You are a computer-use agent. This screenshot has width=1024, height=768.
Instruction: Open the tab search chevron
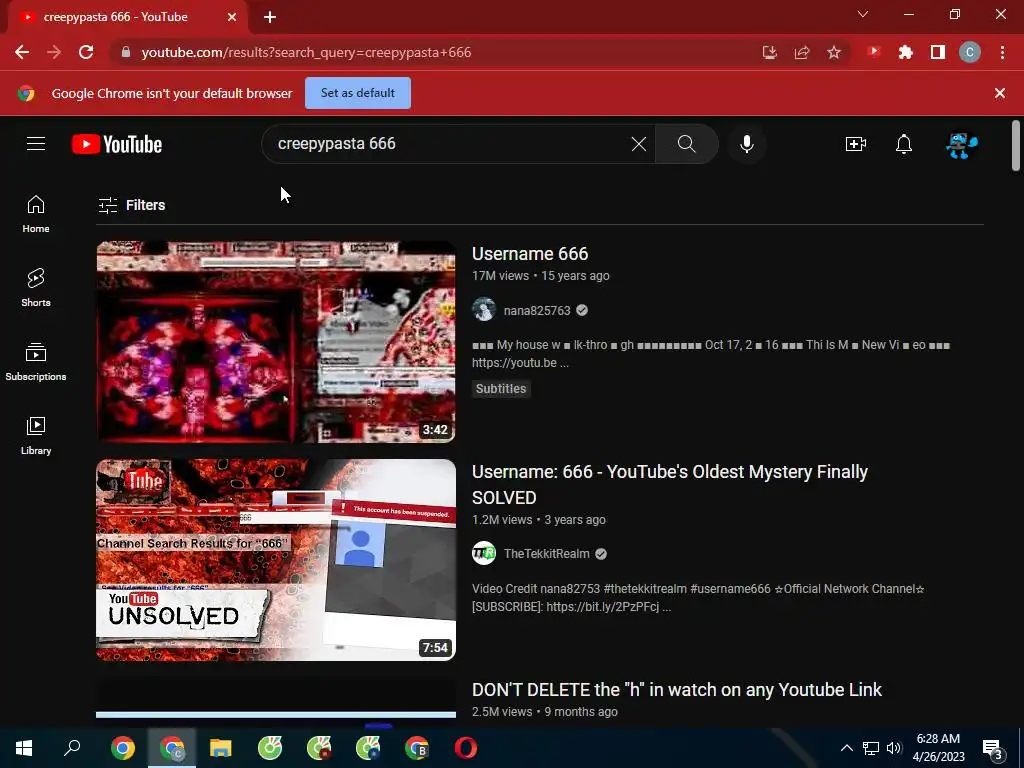click(863, 14)
